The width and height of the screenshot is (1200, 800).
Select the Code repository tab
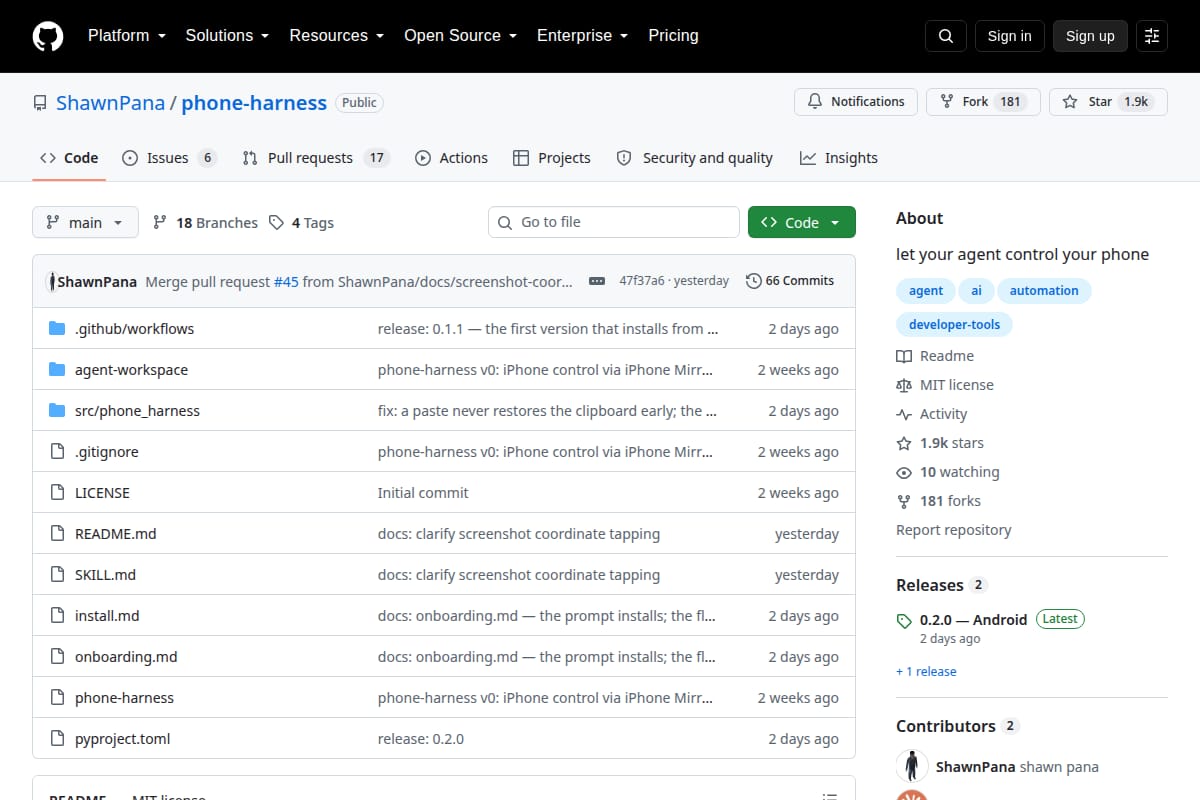point(69,158)
